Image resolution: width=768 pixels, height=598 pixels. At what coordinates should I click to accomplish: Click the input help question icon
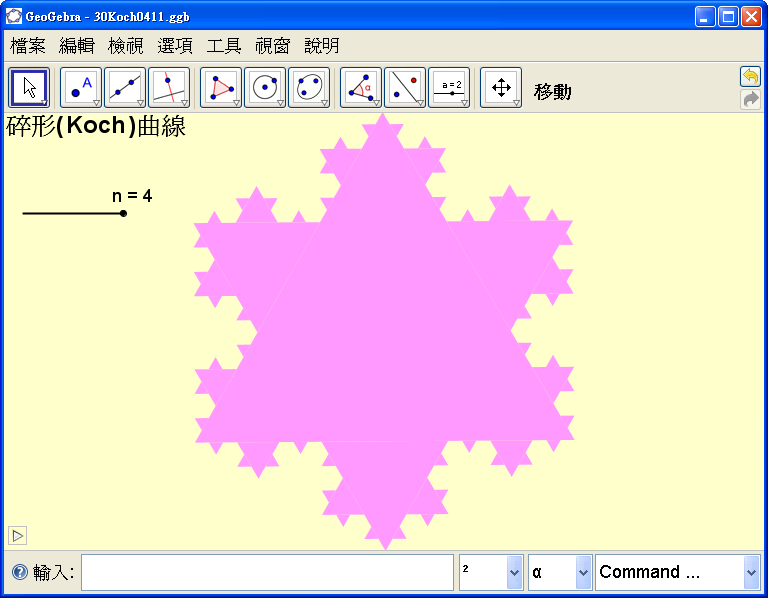20,572
